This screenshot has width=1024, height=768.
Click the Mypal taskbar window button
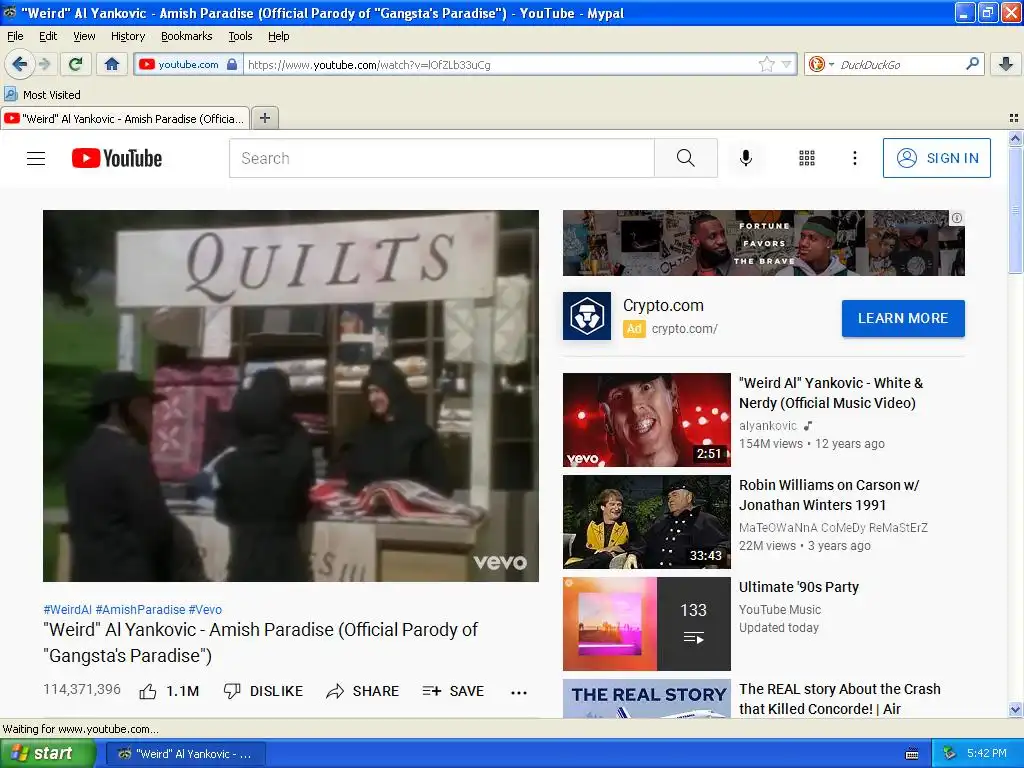click(x=185, y=754)
